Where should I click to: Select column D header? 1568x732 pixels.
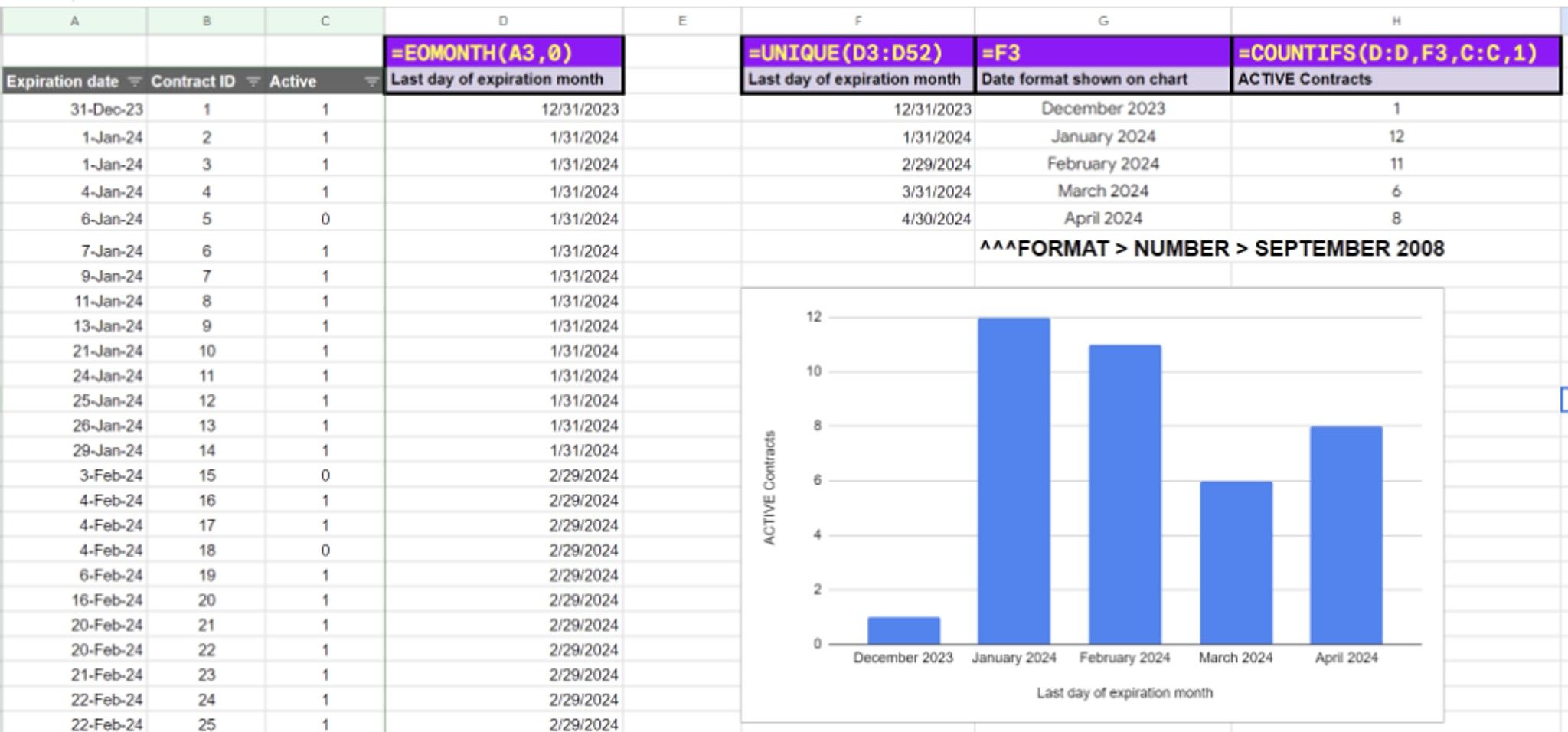tap(503, 21)
